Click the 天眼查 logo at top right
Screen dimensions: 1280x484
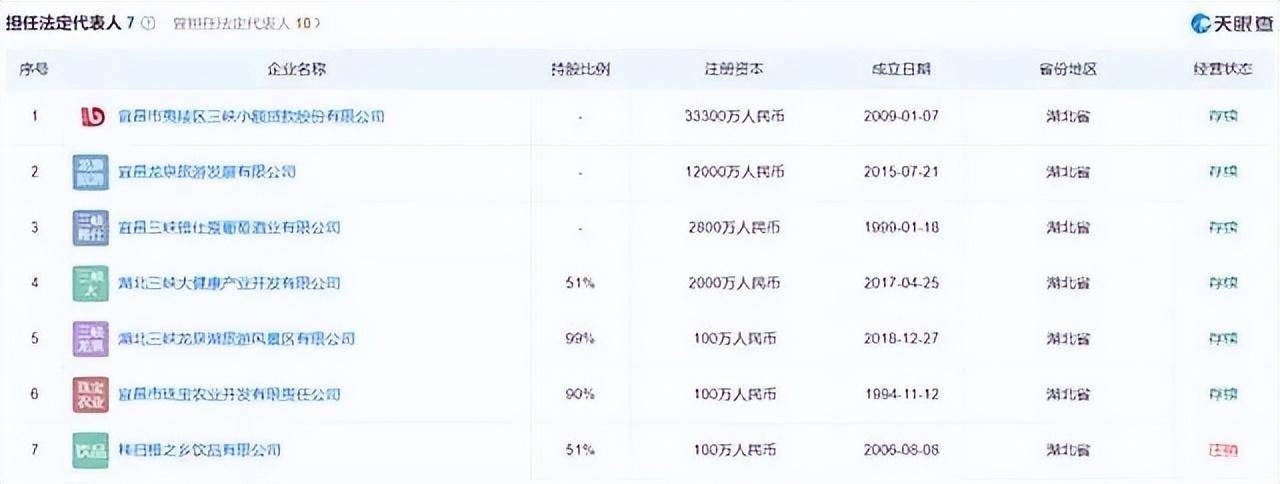pyautogui.click(x=1231, y=23)
